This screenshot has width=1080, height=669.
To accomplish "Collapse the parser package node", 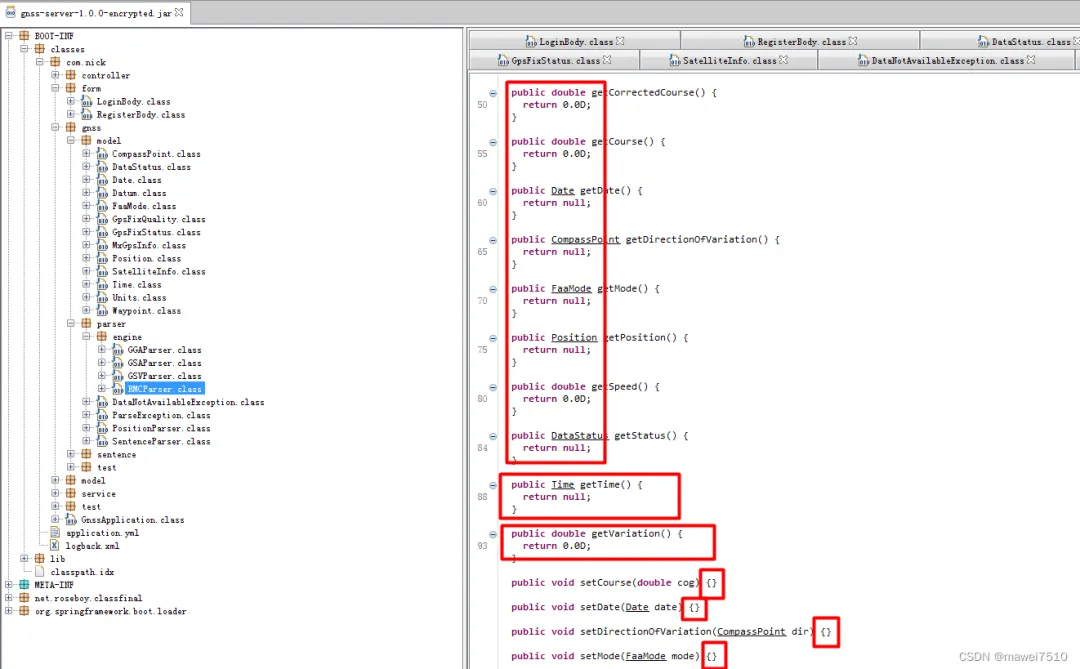I will pyautogui.click(x=71, y=324).
